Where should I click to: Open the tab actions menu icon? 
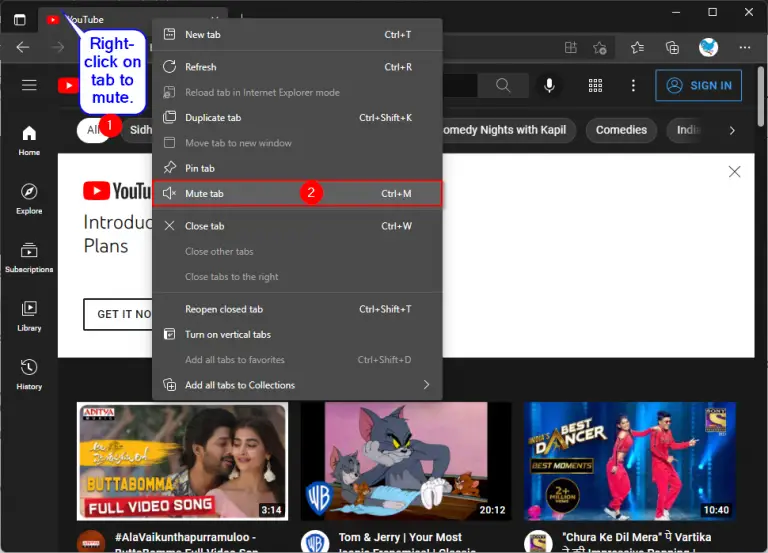tap(20, 20)
